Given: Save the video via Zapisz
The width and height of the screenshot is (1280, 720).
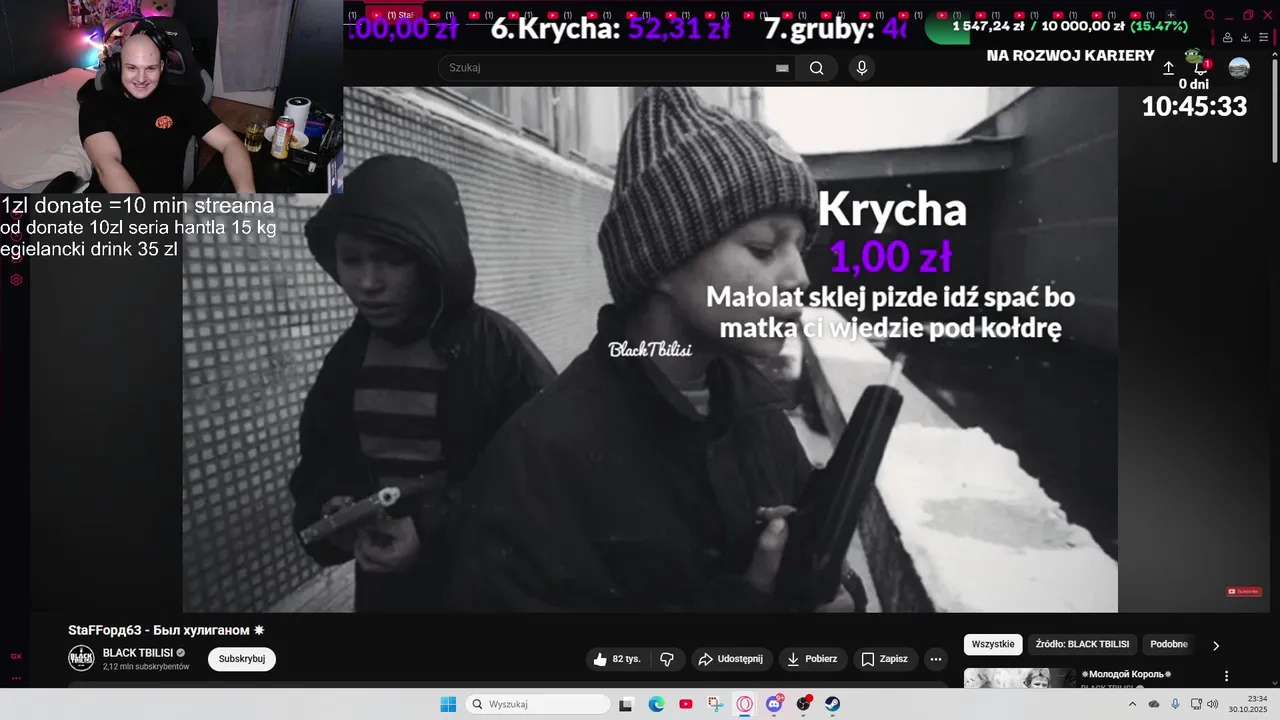Looking at the screenshot, I should click(x=885, y=659).
